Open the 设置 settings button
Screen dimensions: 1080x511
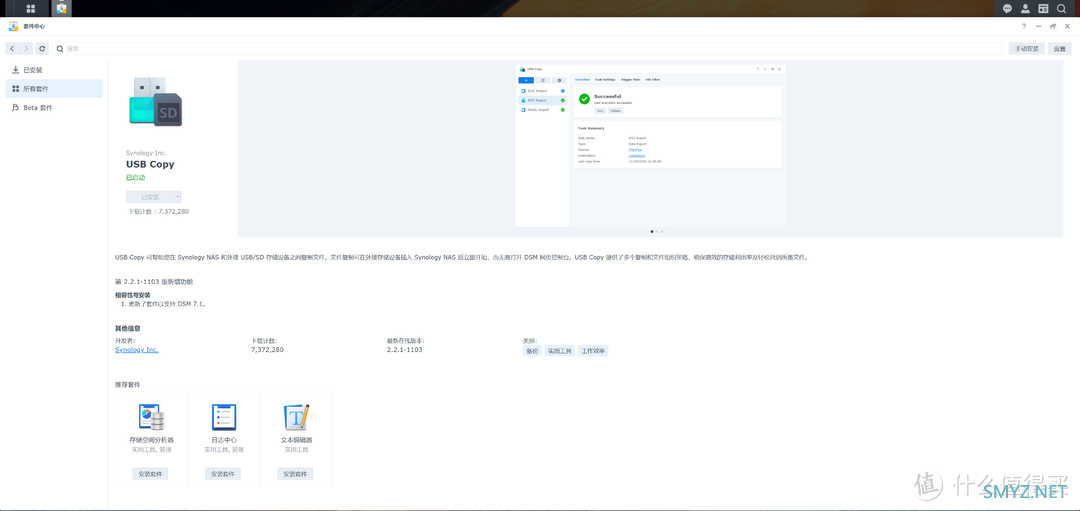[x=1059, y=49]
